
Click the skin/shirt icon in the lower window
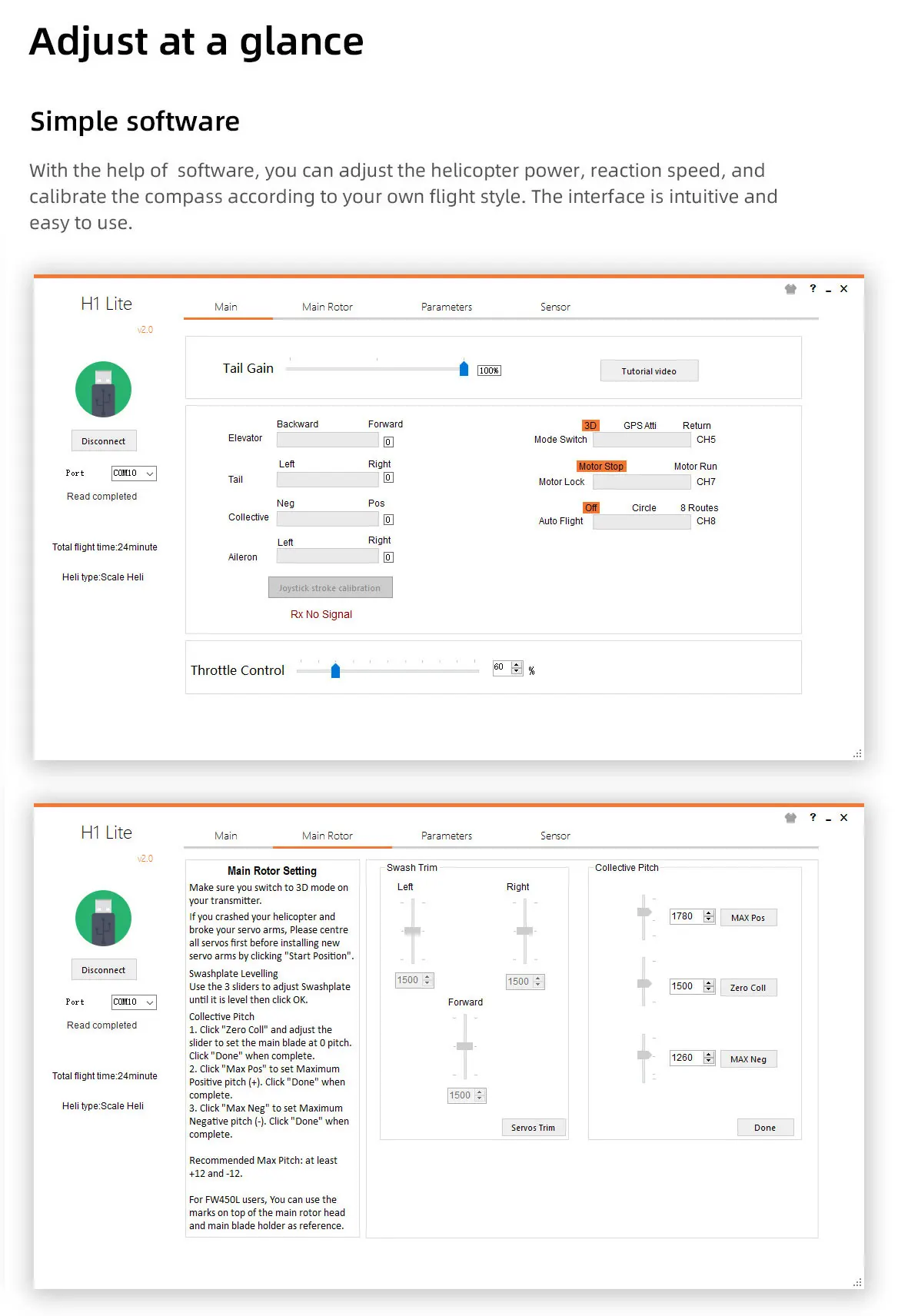click(x=790, y=818)
